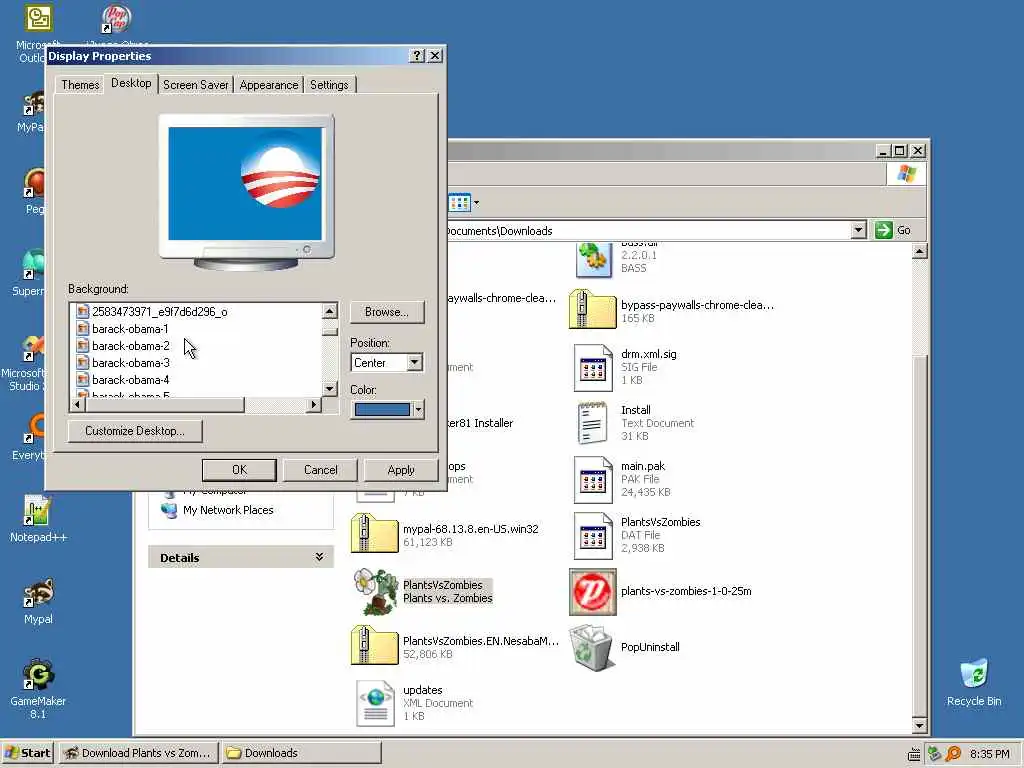The image size is (1024, 768).
Task: Click the Go arrow button in address bar
Action: coord(884,230)
